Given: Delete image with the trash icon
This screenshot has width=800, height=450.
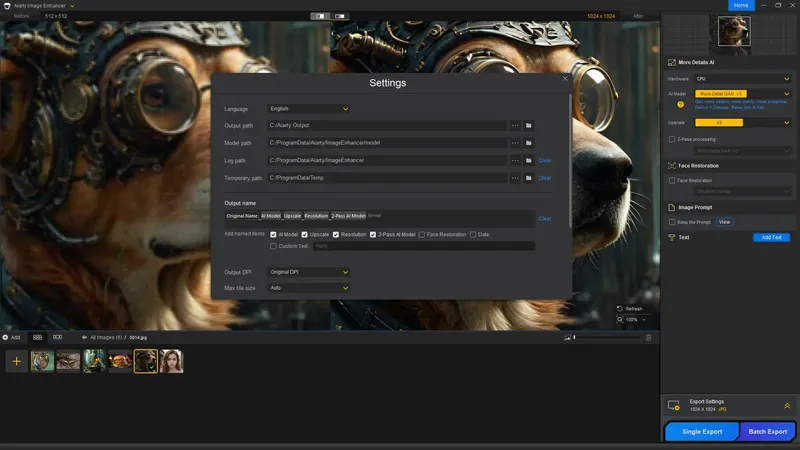Looking at the screenshot, I should (x=648, y=338).
